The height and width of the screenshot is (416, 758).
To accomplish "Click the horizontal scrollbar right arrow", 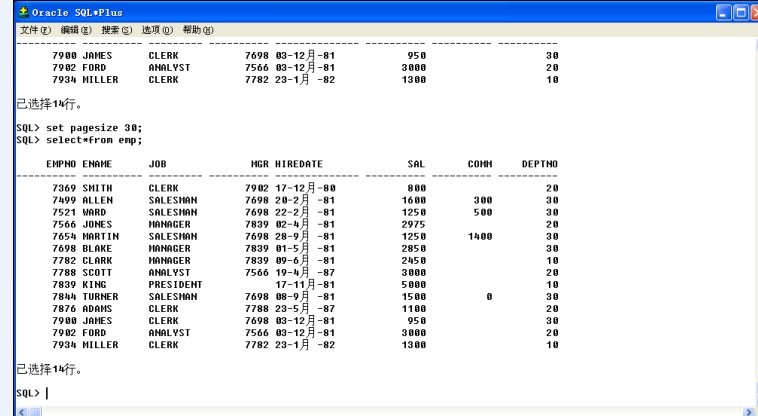I will pyautogui.click(x=750, y=412).
